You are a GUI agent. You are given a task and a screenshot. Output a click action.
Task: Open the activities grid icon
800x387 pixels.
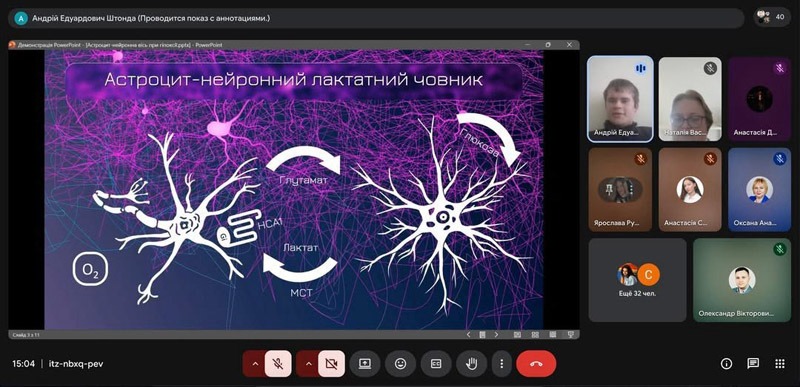click(x=780, y=364)
